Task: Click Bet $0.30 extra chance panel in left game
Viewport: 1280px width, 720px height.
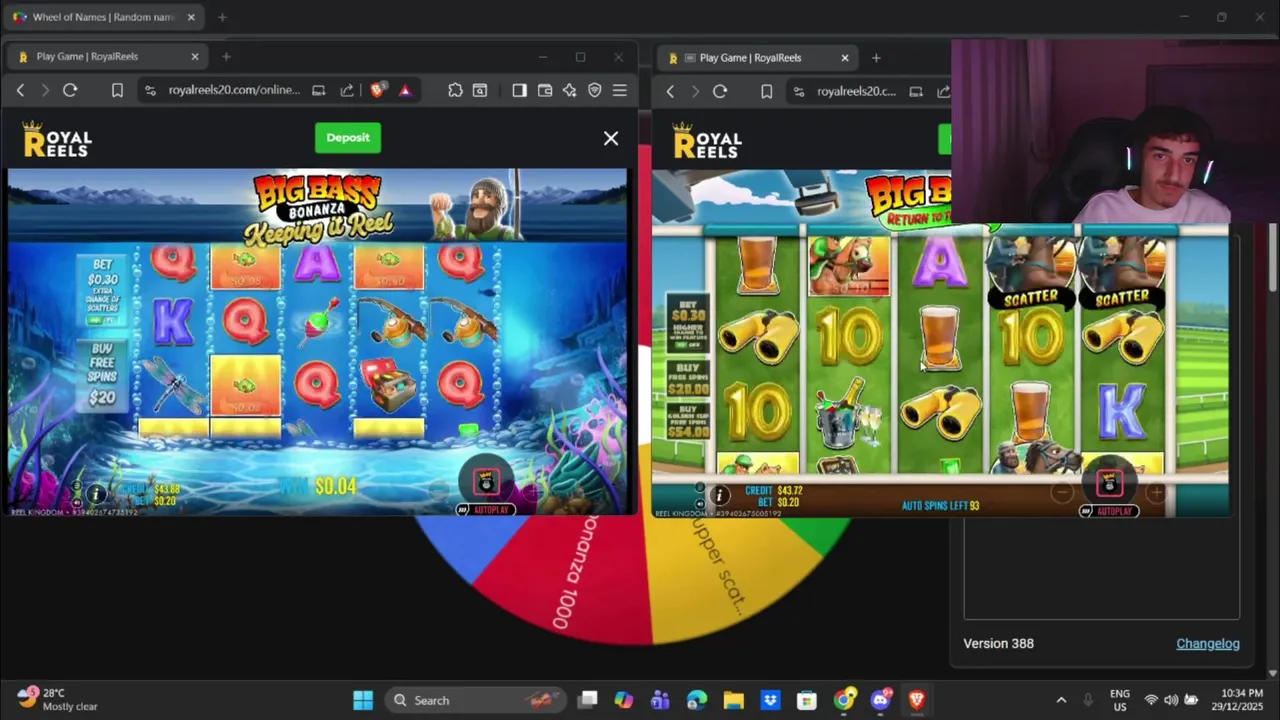Action: 102,291
